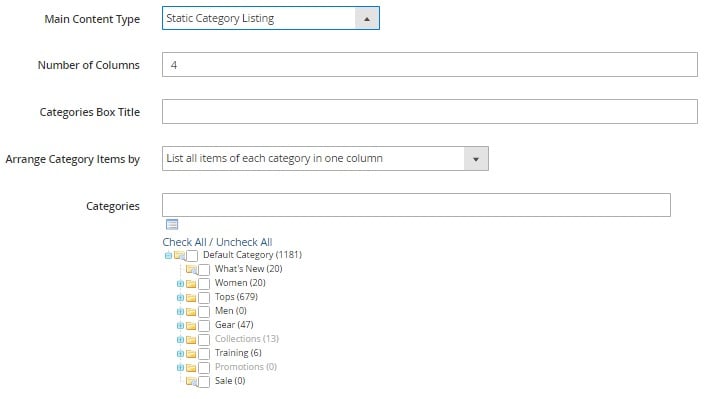Image resolution: width=711 pixels, height=399 pixels.
Task: Check the What's New checkbox
Action: (x=204, y=270)
